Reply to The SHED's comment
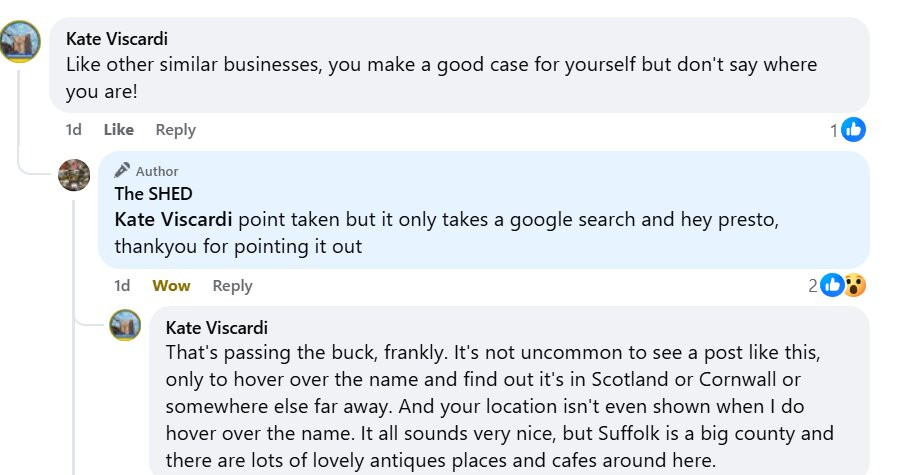918x475 pixels. pos(232,286)
